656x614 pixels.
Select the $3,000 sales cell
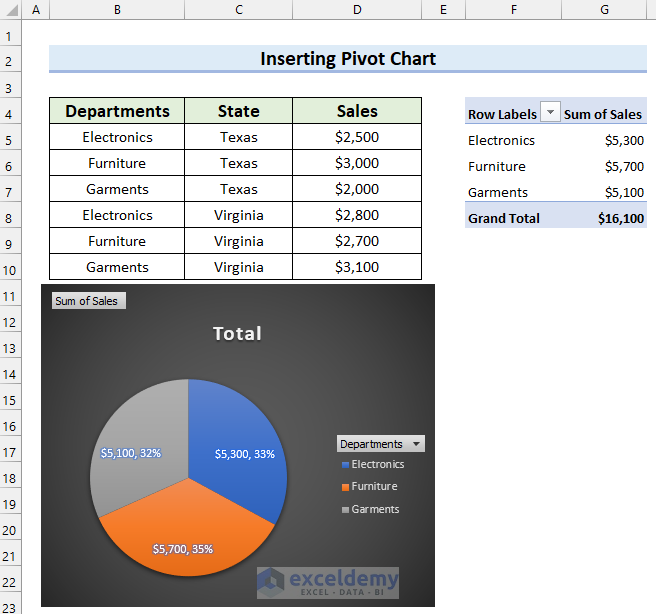[357, 163]
